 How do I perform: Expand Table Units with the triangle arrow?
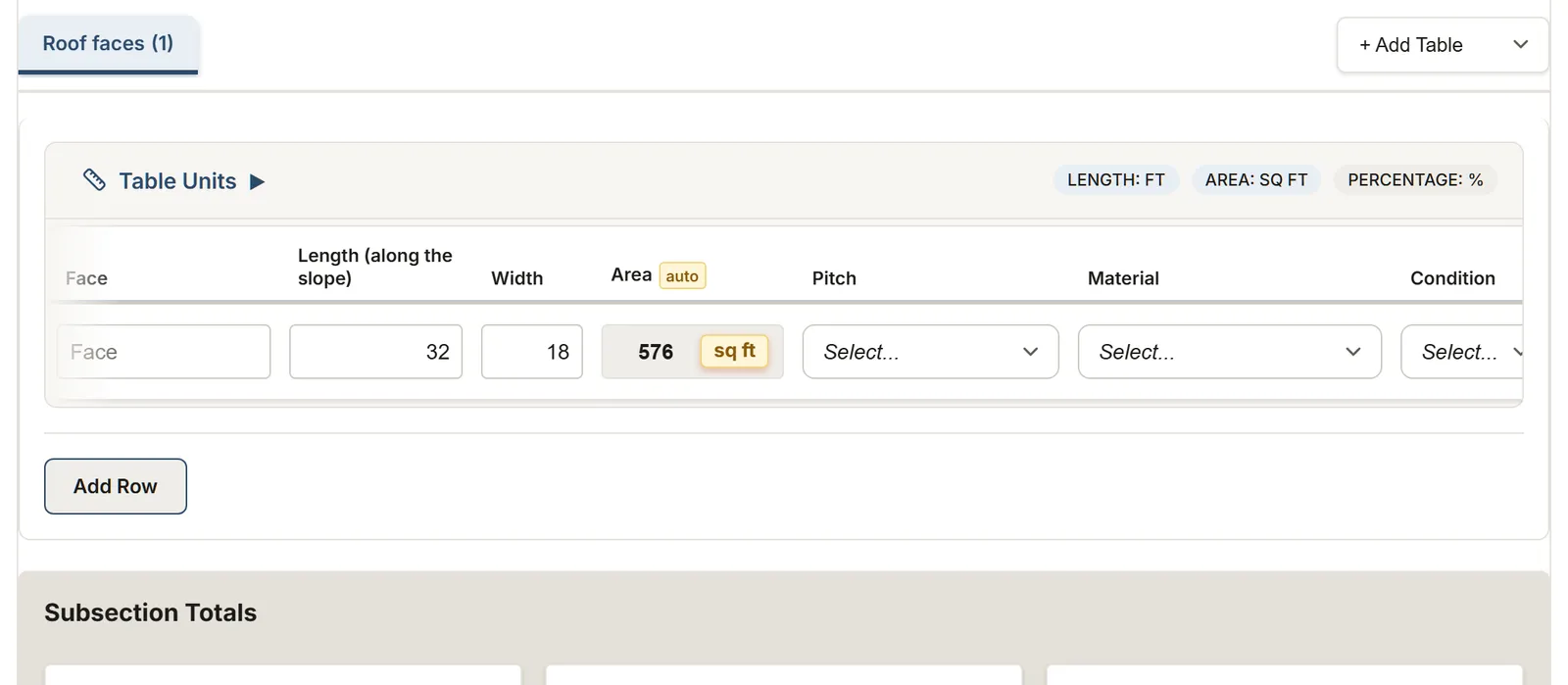coord(257,181)
